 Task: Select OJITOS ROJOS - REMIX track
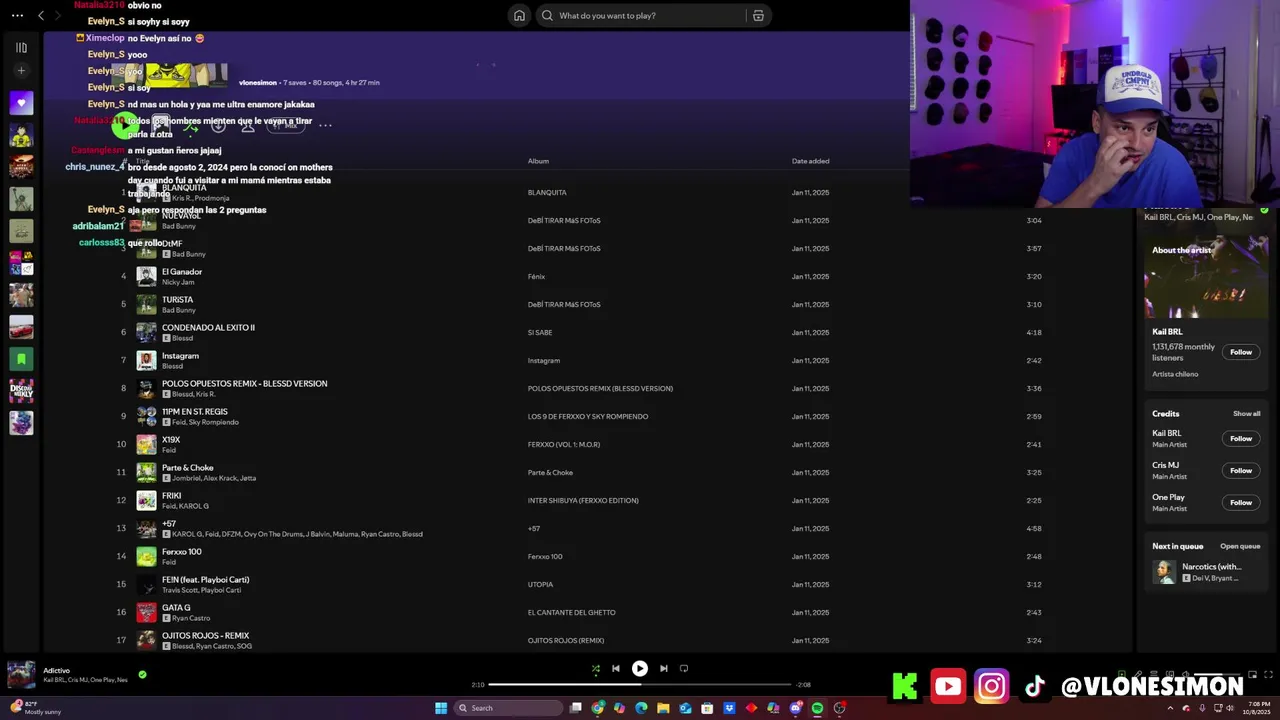tap(206, 636)
